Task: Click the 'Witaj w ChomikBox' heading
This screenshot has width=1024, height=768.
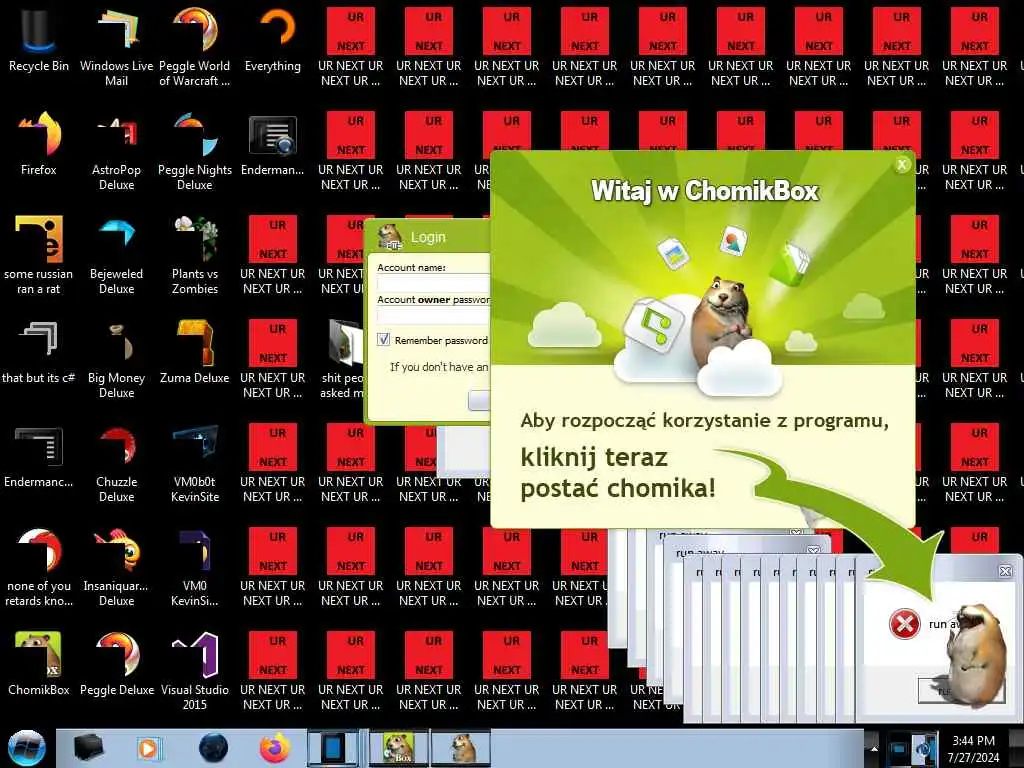Action: 705,191
